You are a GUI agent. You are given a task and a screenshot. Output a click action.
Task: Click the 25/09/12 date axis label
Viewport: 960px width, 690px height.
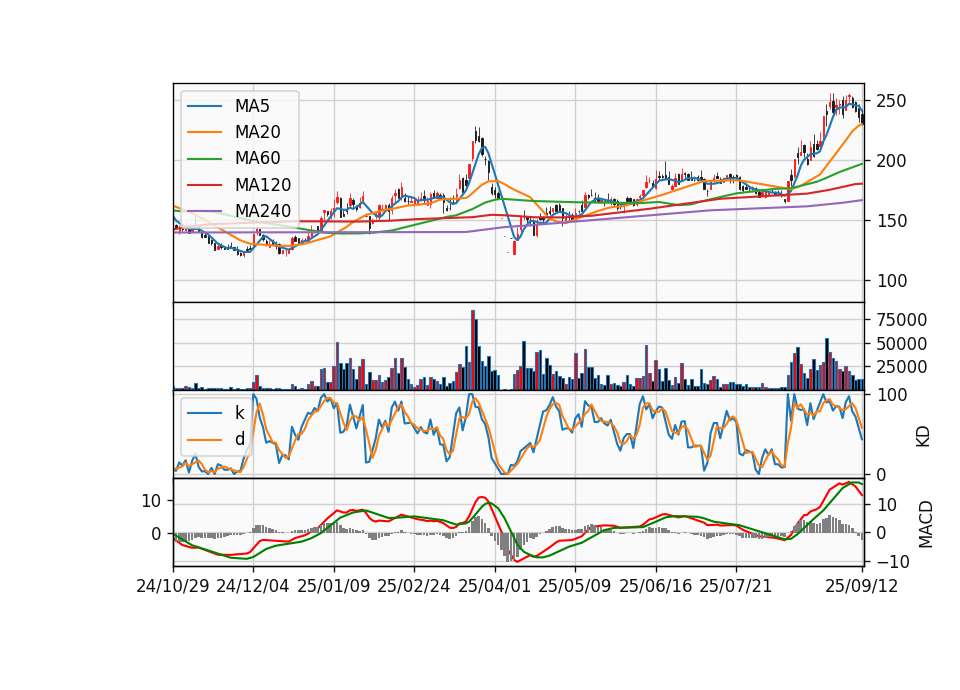(862, 586)
